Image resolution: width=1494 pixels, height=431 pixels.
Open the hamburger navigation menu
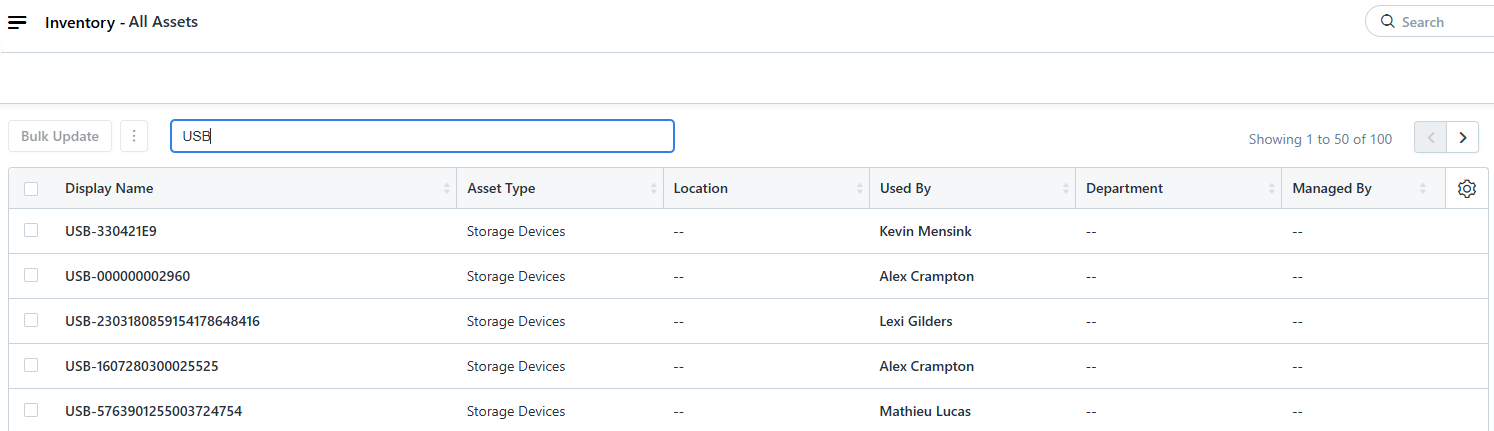pyautogui.click(x=17, y=22)
